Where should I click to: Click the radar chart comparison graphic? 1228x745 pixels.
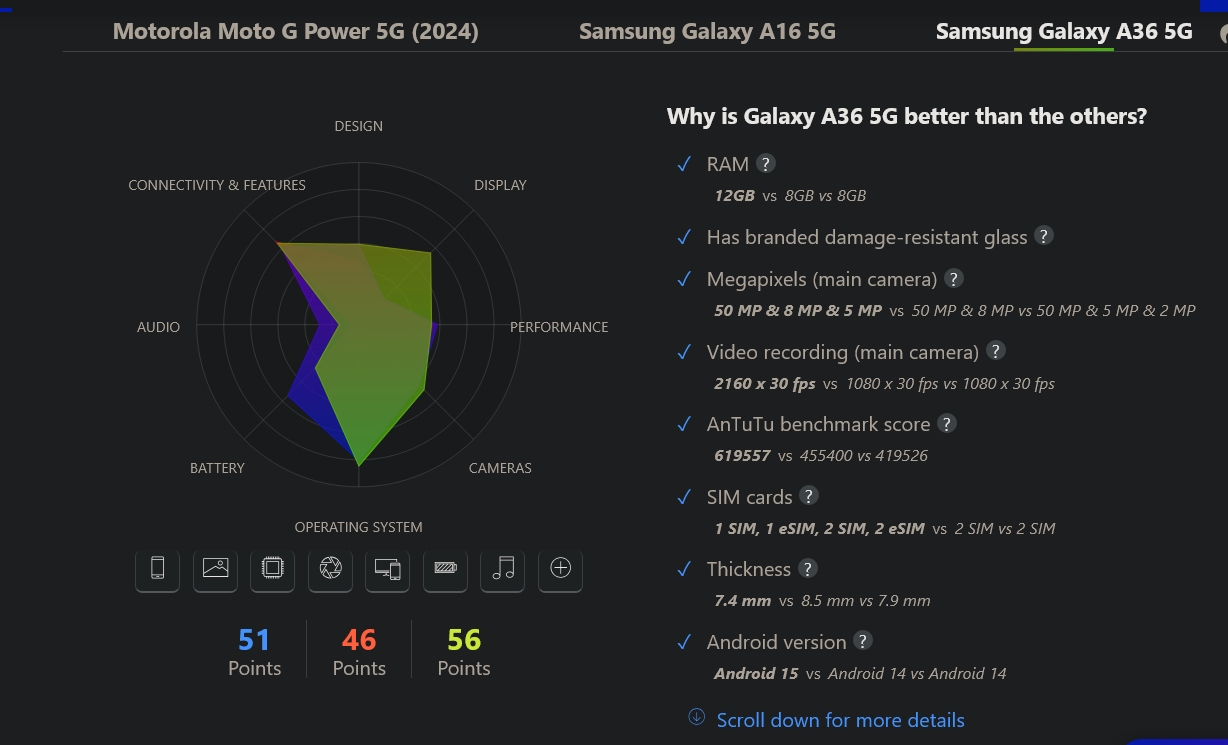point(359,326)
